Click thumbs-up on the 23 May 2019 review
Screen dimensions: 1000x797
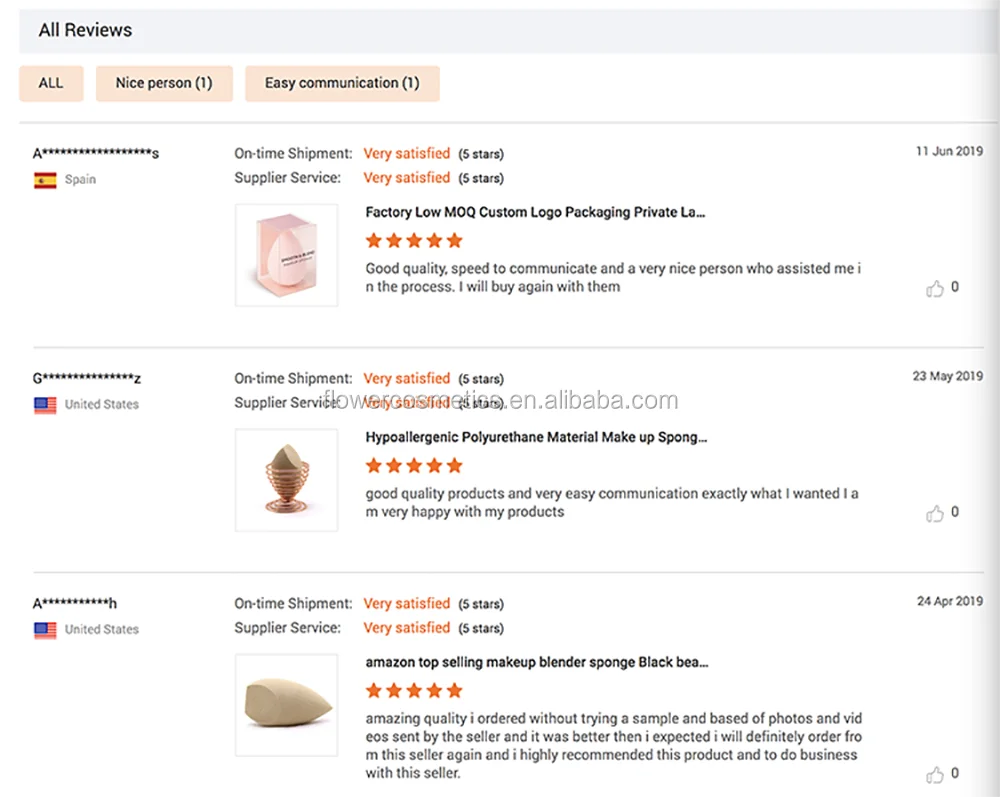pos(935,514)
